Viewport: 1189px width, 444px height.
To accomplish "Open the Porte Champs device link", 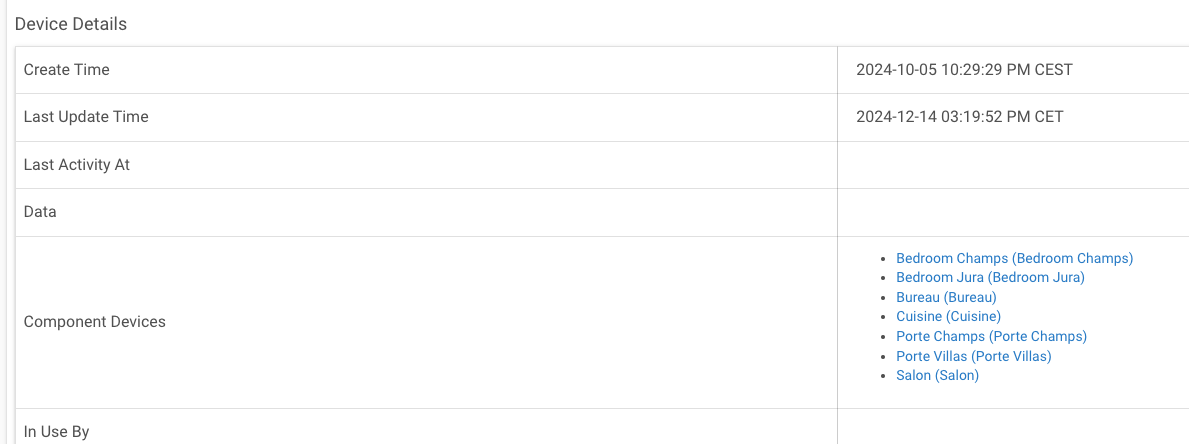I will 991,336.
